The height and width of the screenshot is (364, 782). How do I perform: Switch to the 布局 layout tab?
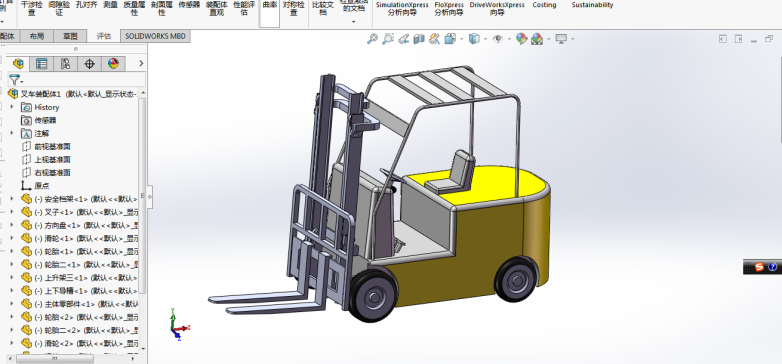pyautogui.click(x=37, y=36)
